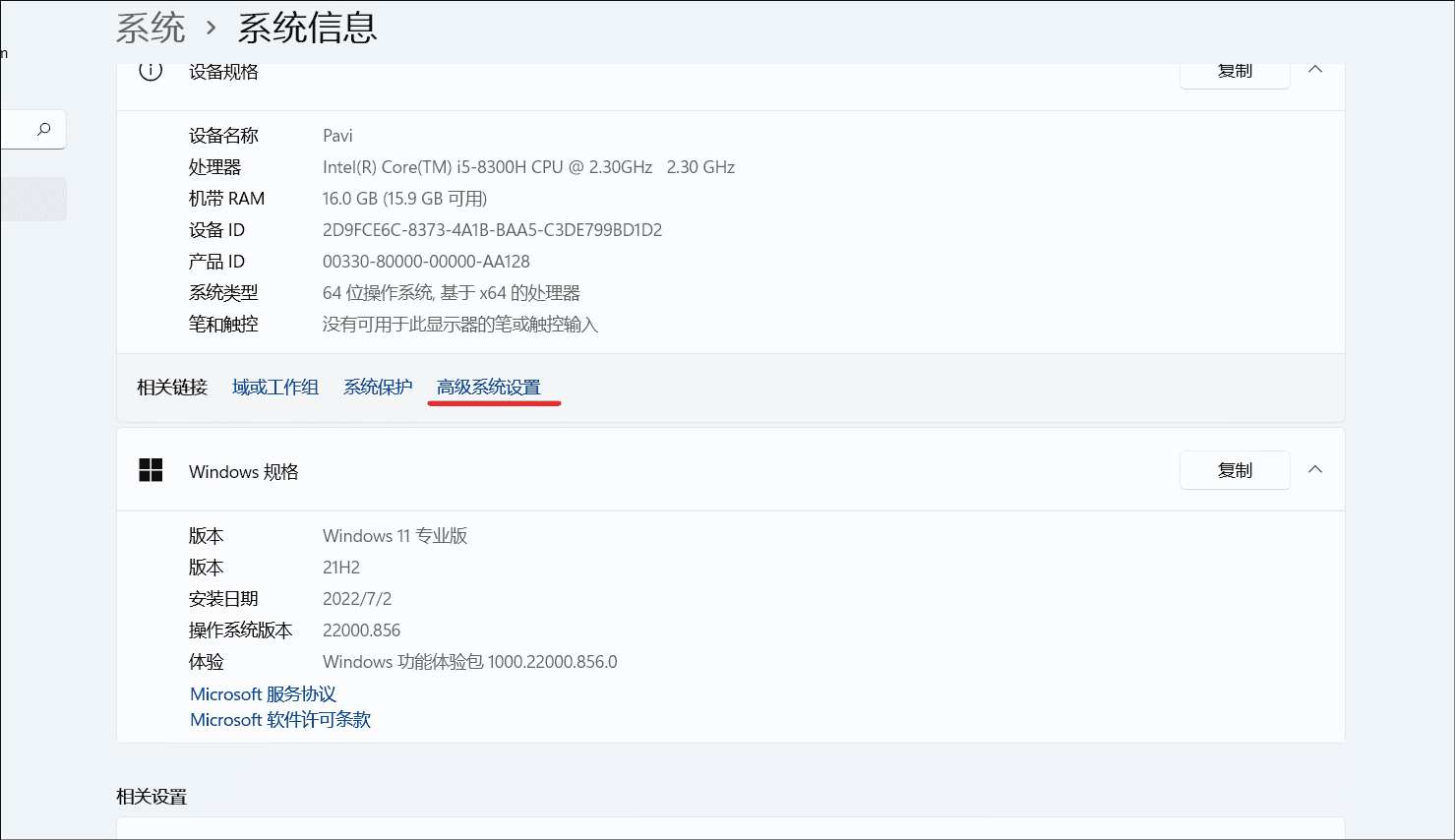Select the 系统类型 value 64 位操作系统

(x=378, y=293)
